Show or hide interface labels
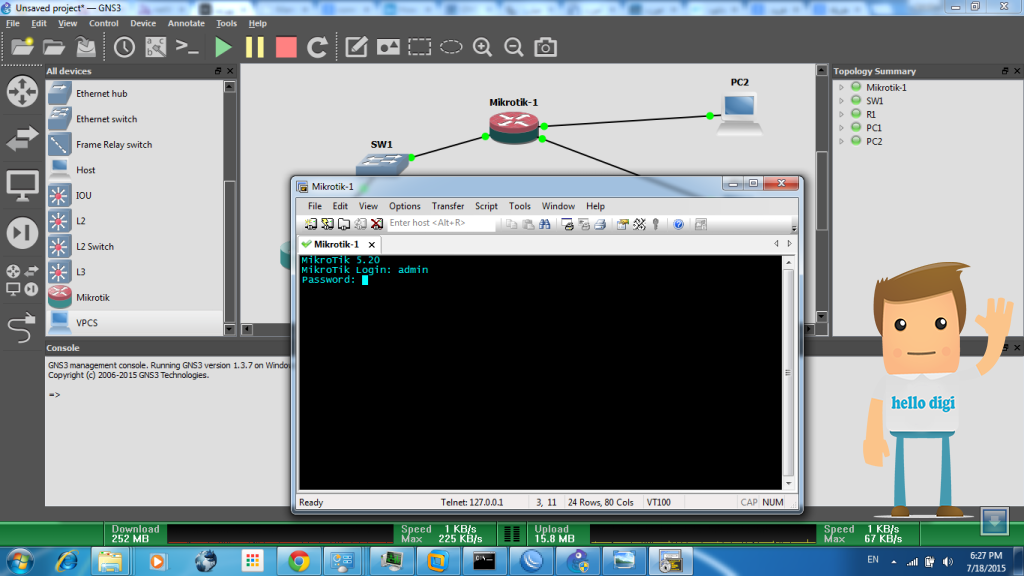Screen dimensions: 1024x576 pyautogui.click(x=155, y=47)
